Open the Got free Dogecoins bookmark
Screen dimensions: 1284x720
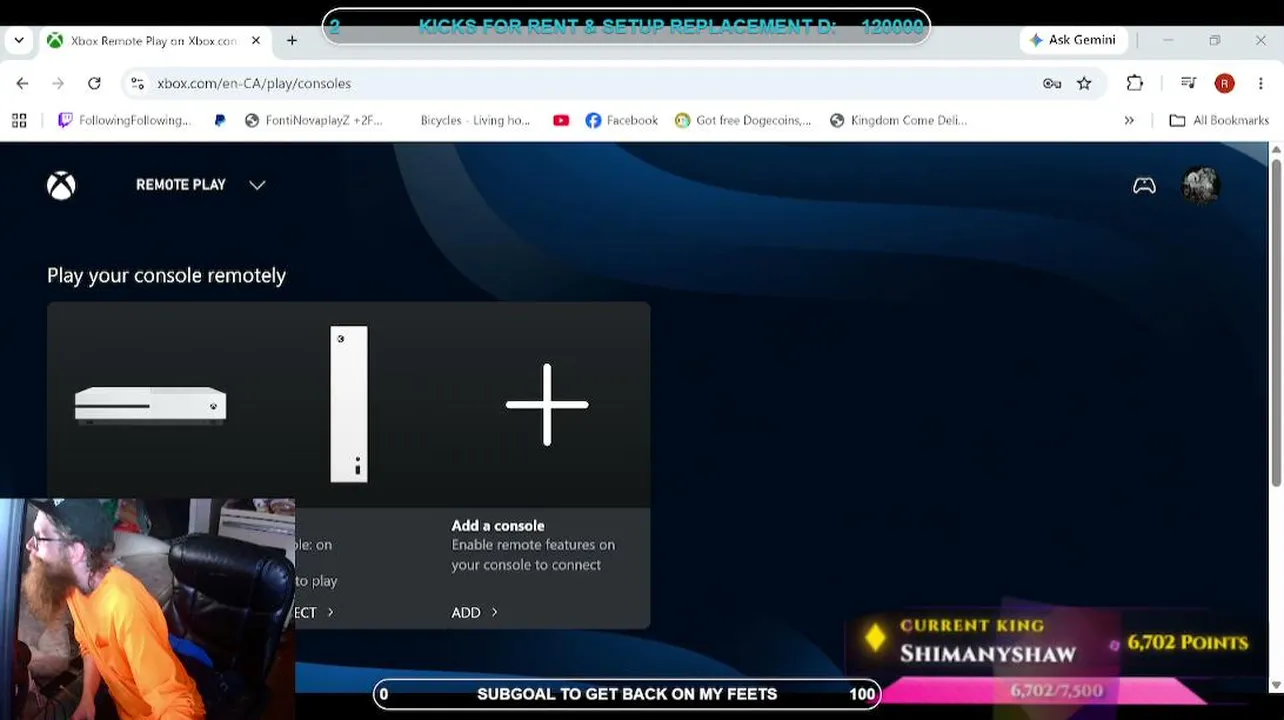click(743, 120)
